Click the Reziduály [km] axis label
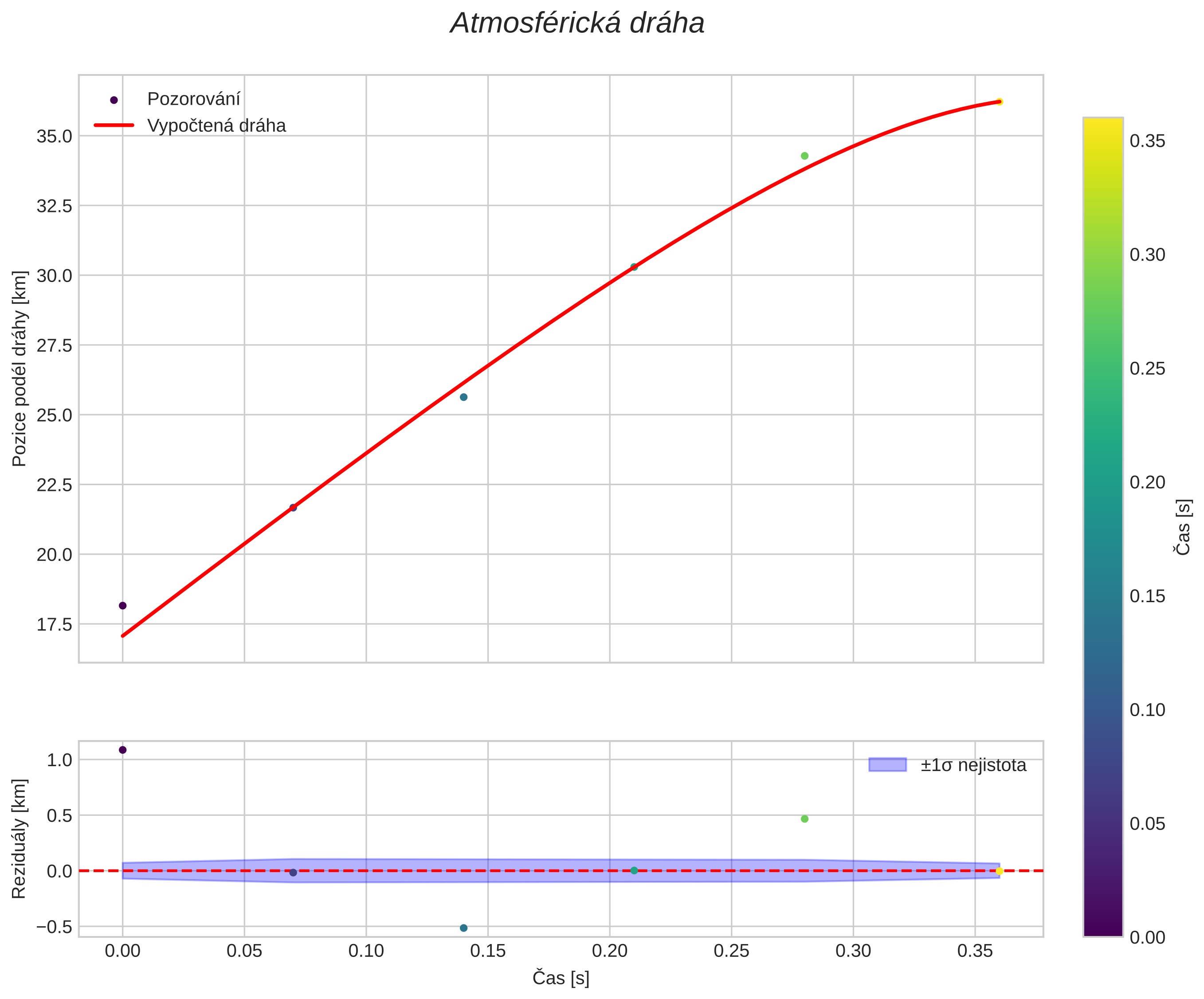 point(19,838)
